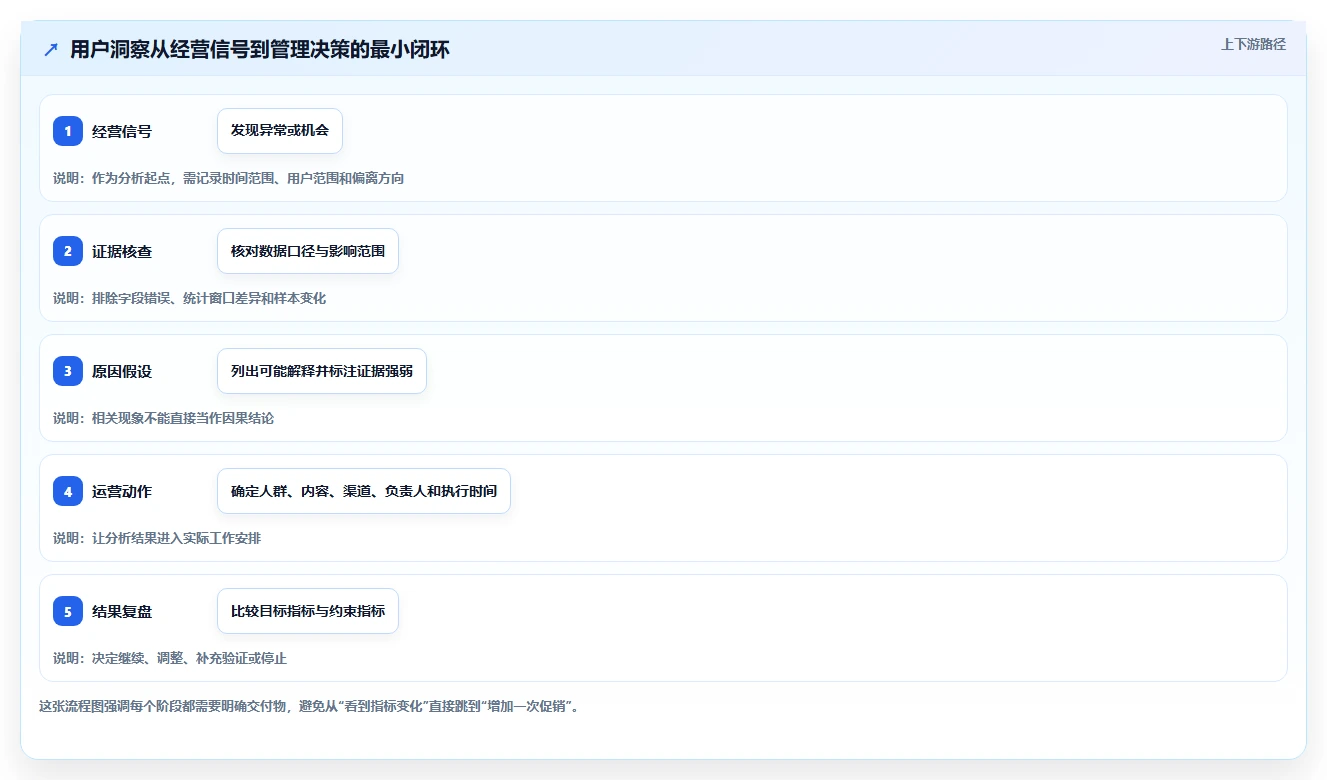Click the note 排除字段错误、统计窗口差异和样本变化

point(190,298)
